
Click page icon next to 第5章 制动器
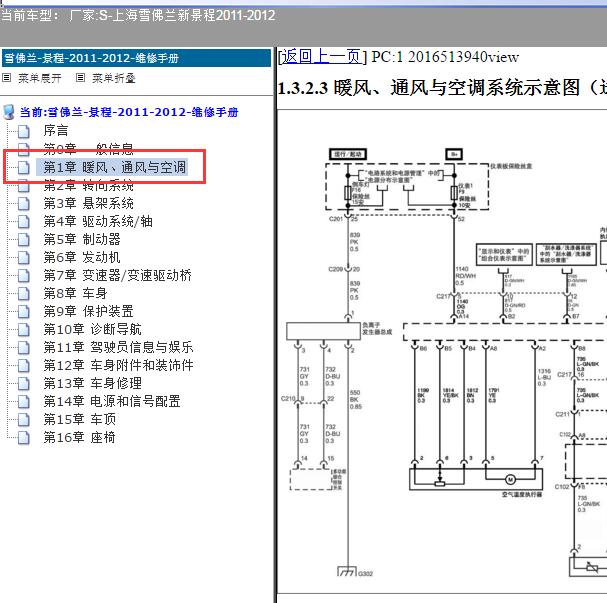coord(24,240)
